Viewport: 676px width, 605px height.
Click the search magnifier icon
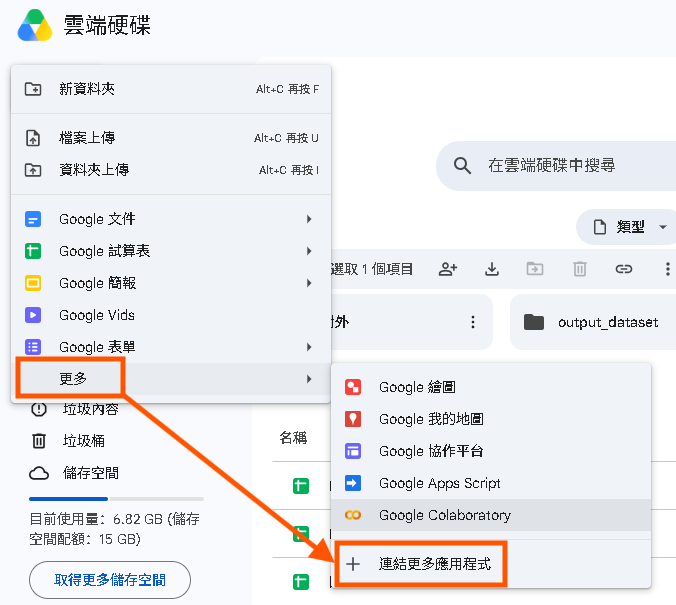click(x=462, y=165)
